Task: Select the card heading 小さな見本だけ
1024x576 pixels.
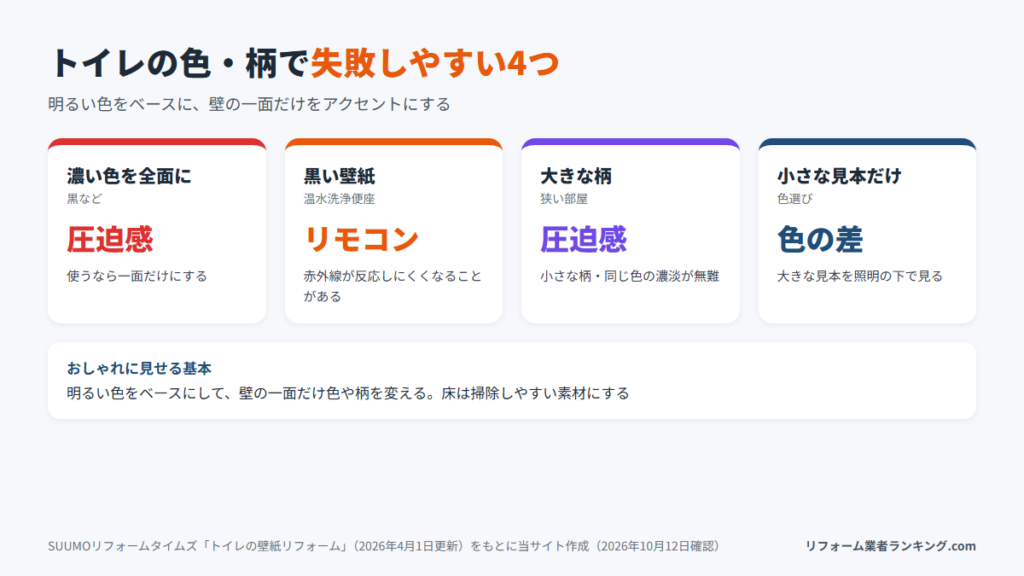Action: click(839, 176)
